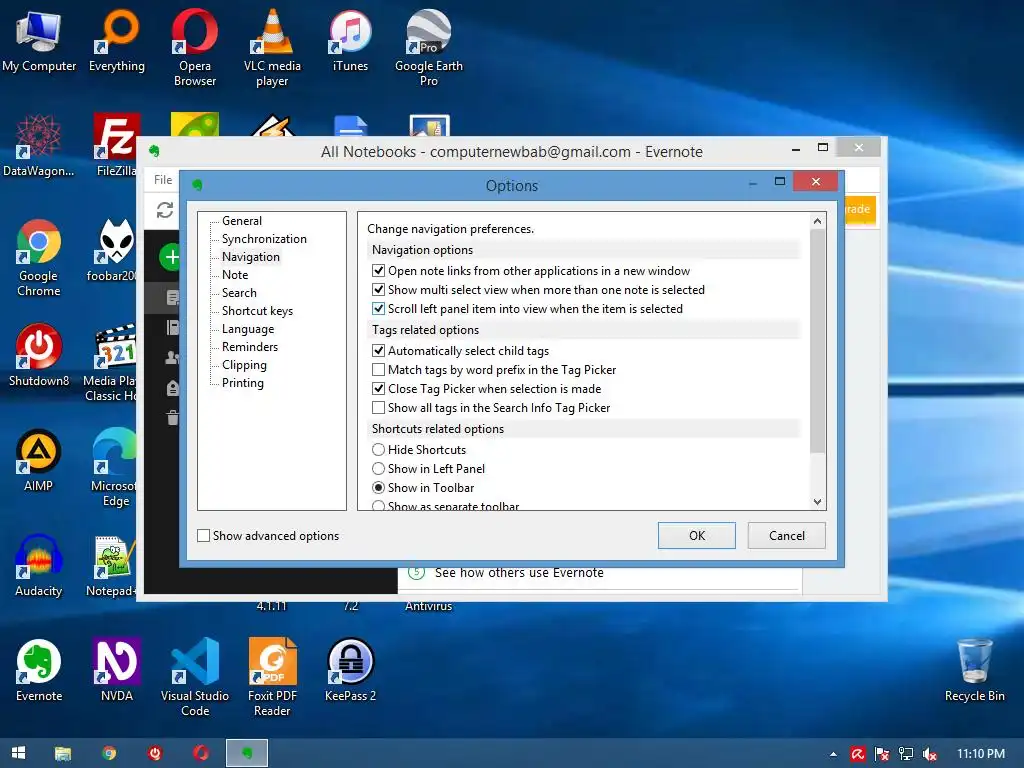
Task: Open the Shutdown8 desktop shortcut
Action: coord(39,355)
